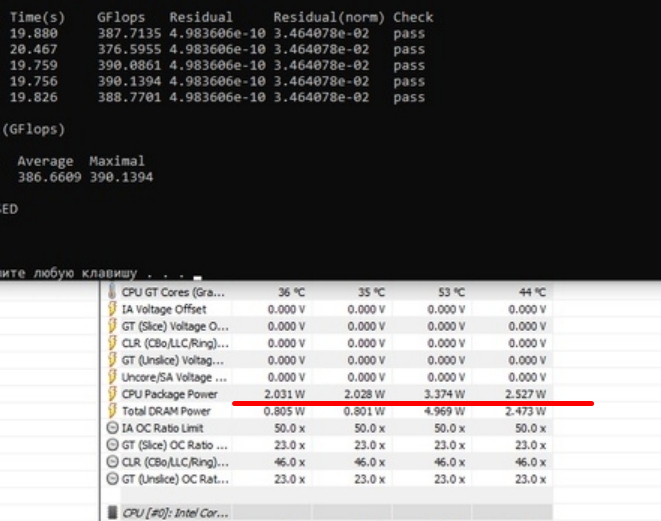Click the 0.805 W Total DRAM Power value
661x521 pixels.
(x=285, y=411)
